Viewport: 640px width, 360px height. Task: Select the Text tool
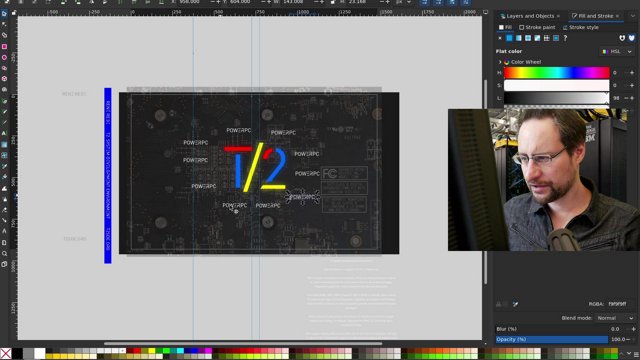pos(4,133)
